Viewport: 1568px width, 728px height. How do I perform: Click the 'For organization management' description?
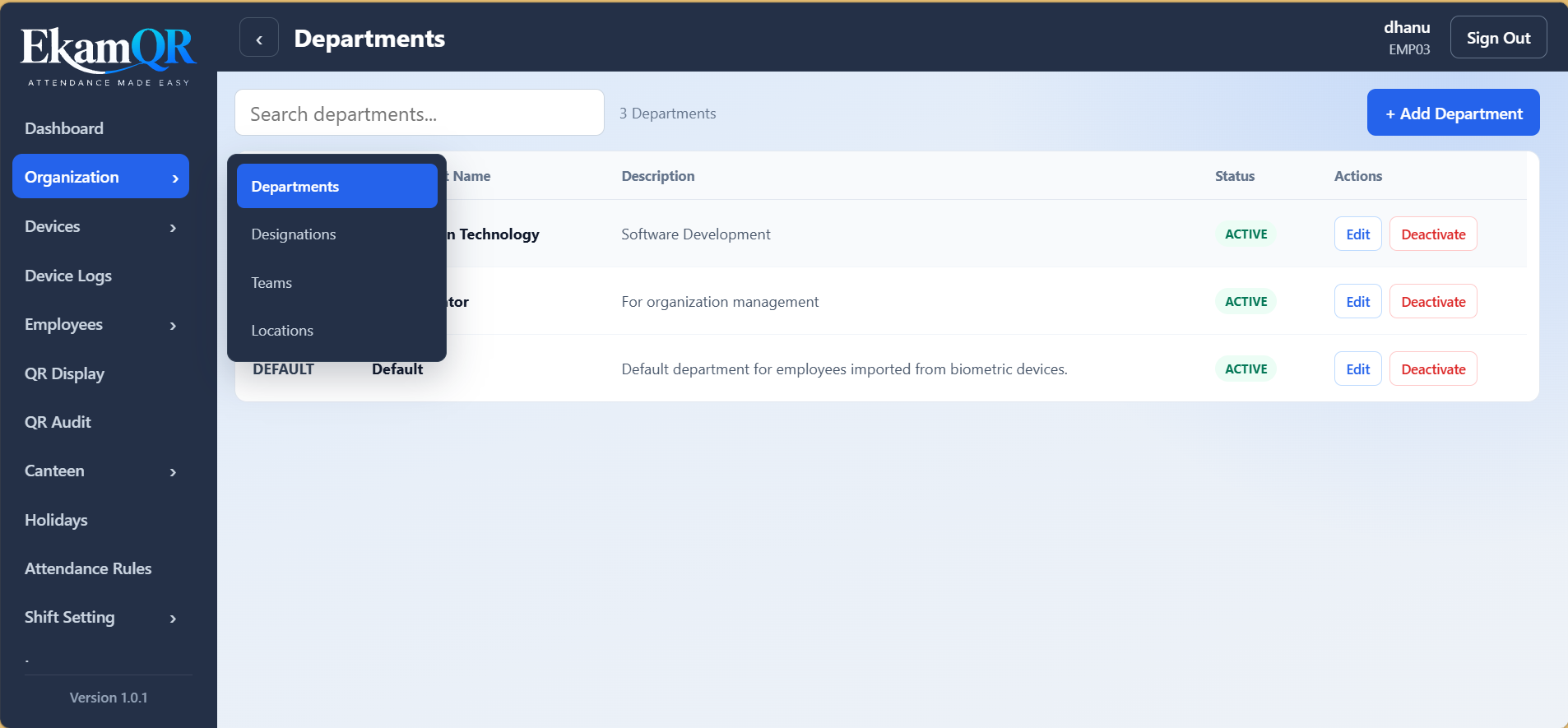click(720, 302)
